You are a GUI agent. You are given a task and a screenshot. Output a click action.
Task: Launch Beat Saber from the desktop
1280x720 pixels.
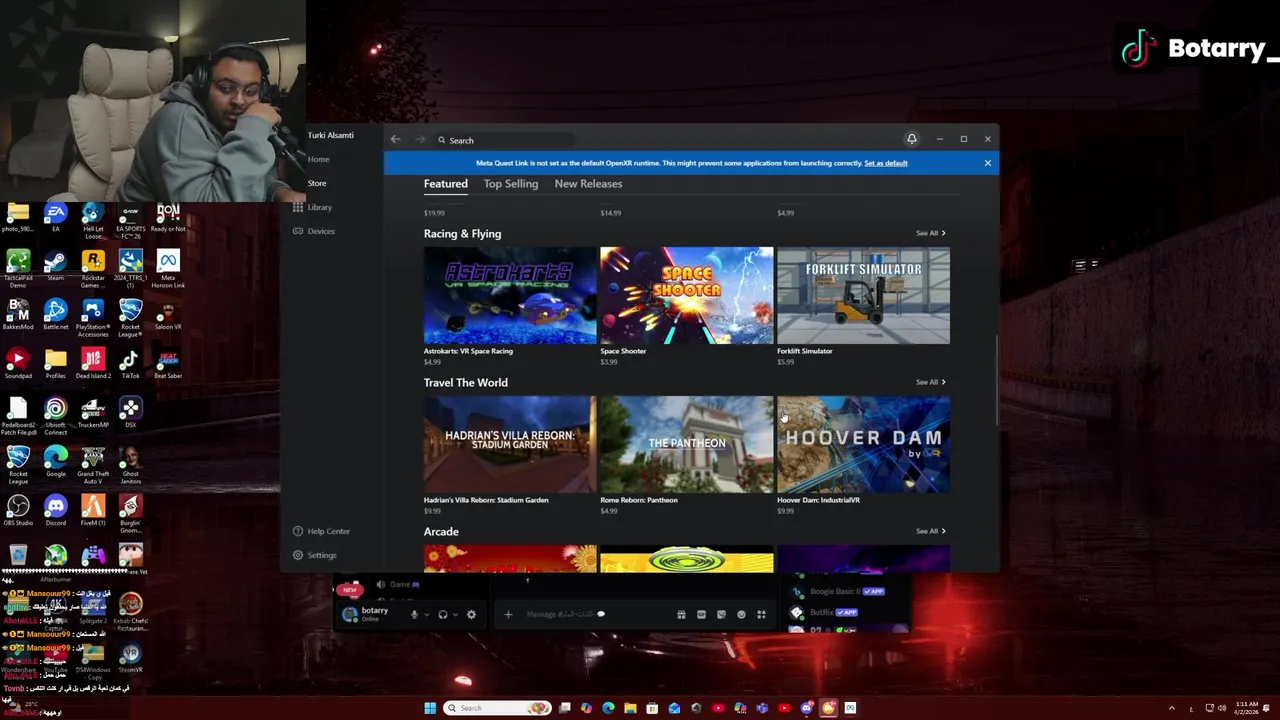pos(168,363)
